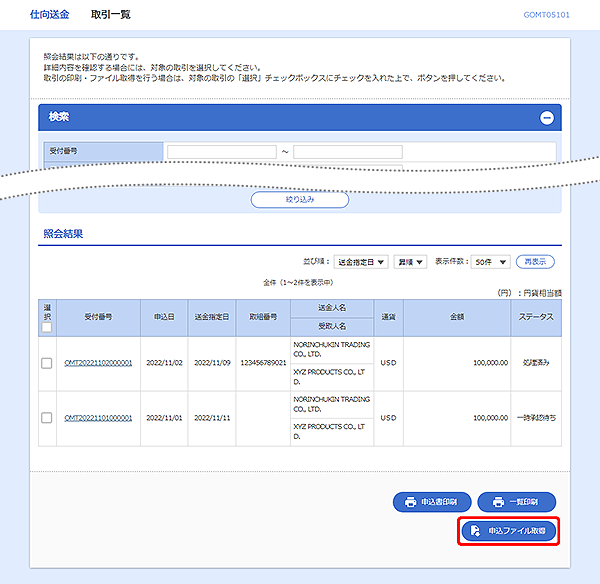Viewport: 600px width, 584px height.
Task: Click the status cell 一時保存待ち
Action: (x=536, y=418)
